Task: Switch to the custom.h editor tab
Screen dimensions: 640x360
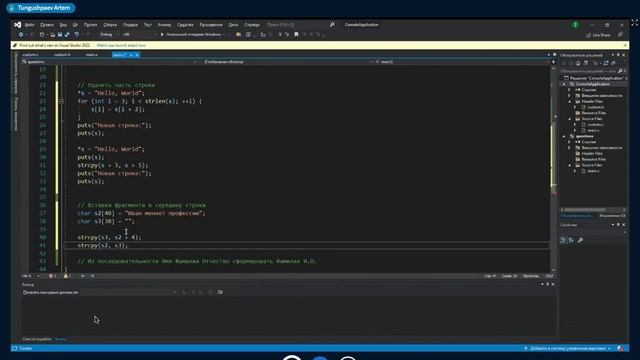Action: coord(62,55)
